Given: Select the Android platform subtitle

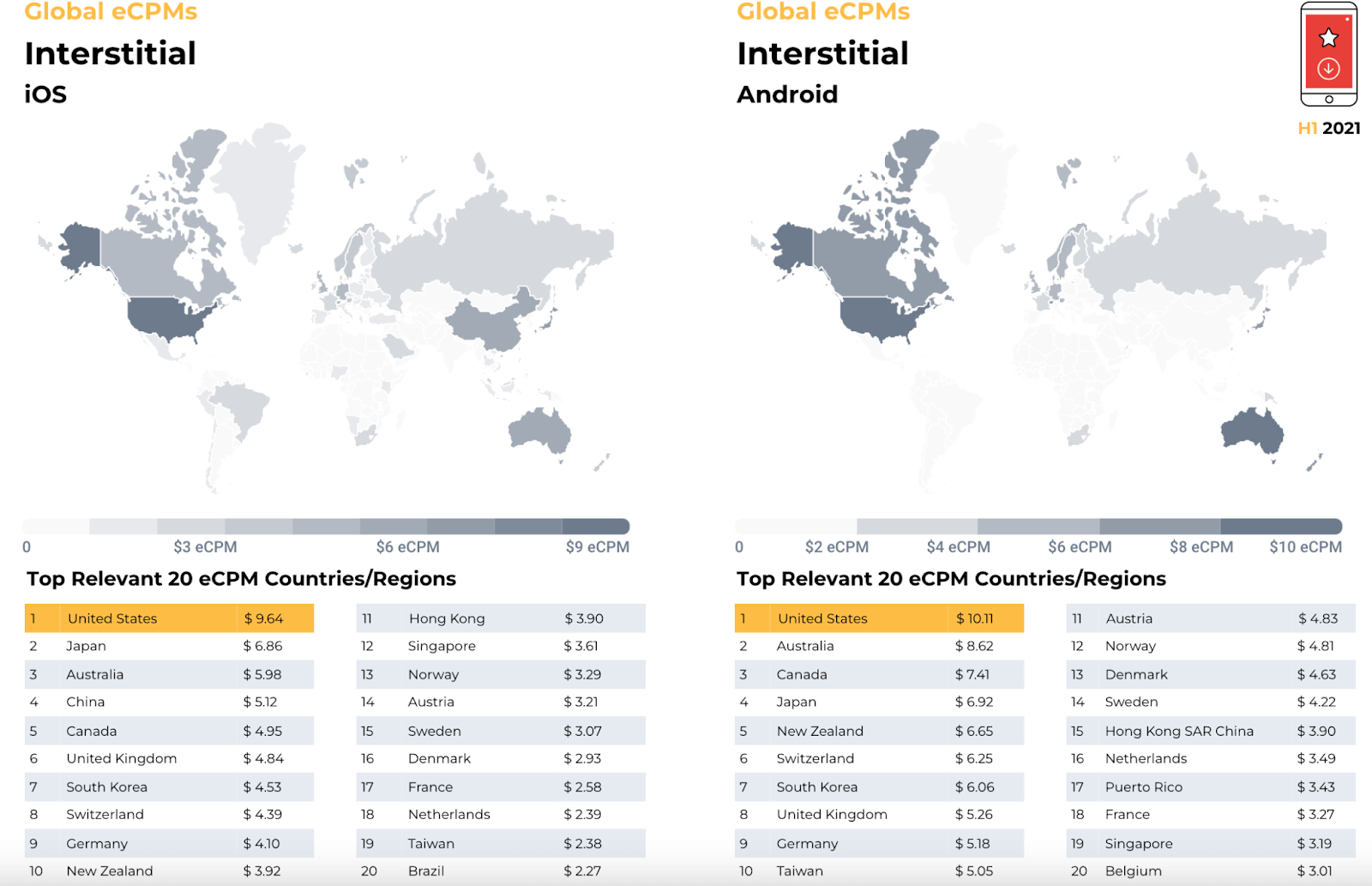Looking at the screenshot, I should tap(787, 94).
